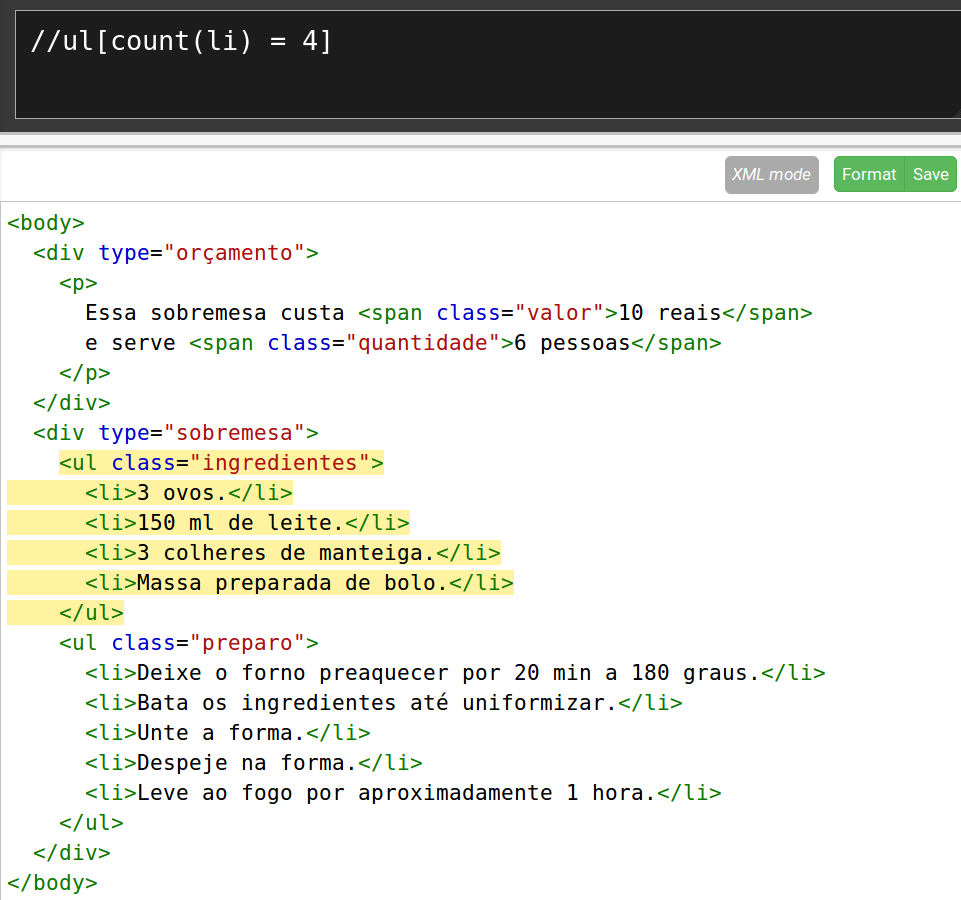Click the opening body tag line
Viewport: 961px width, 900px height.
[46, 223]
